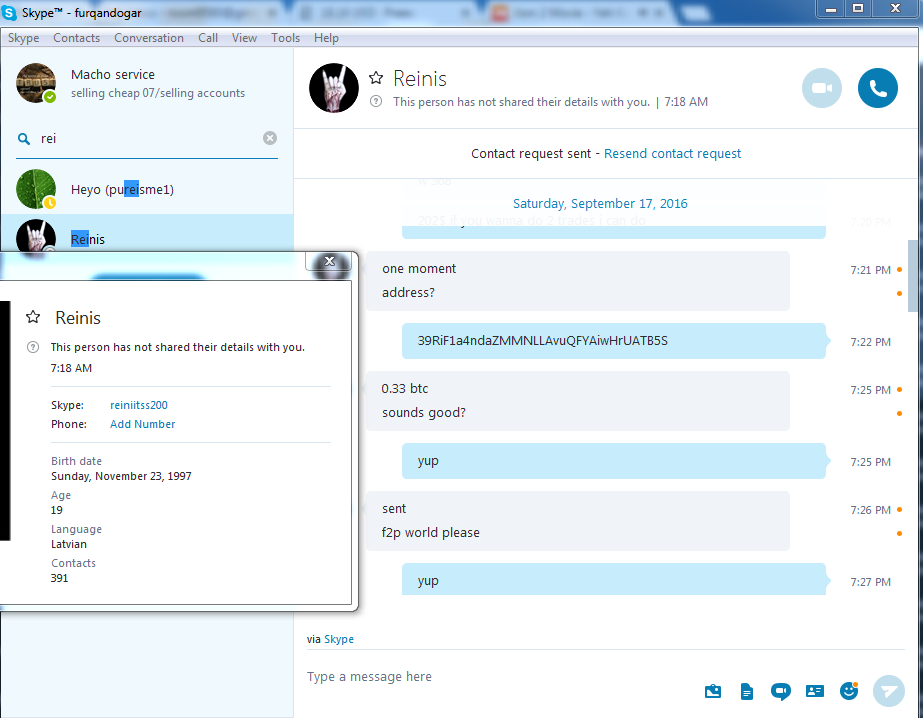Click the sounds good? message
This screenshot has height=718, width=923.
[424, 413]
